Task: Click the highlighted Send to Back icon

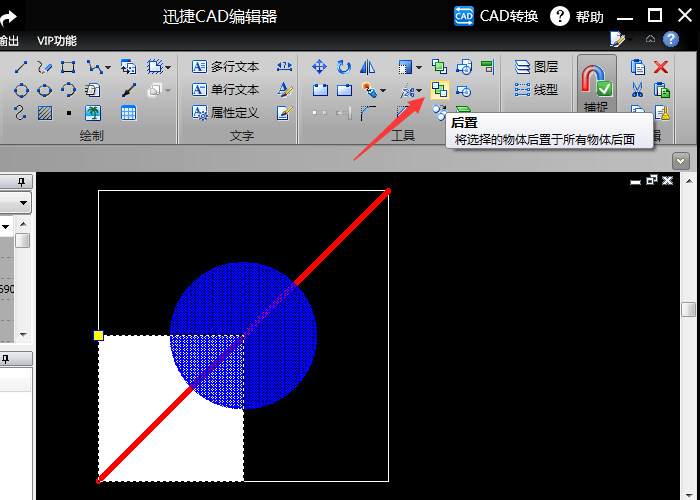Action: 440,90
